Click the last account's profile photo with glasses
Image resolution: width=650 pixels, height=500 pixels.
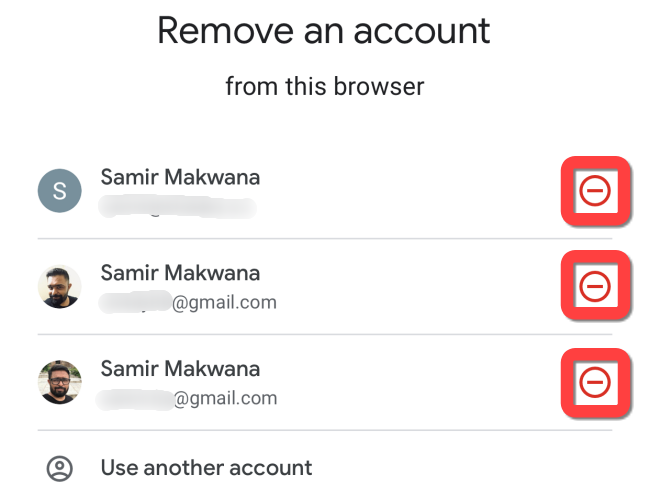59,382
